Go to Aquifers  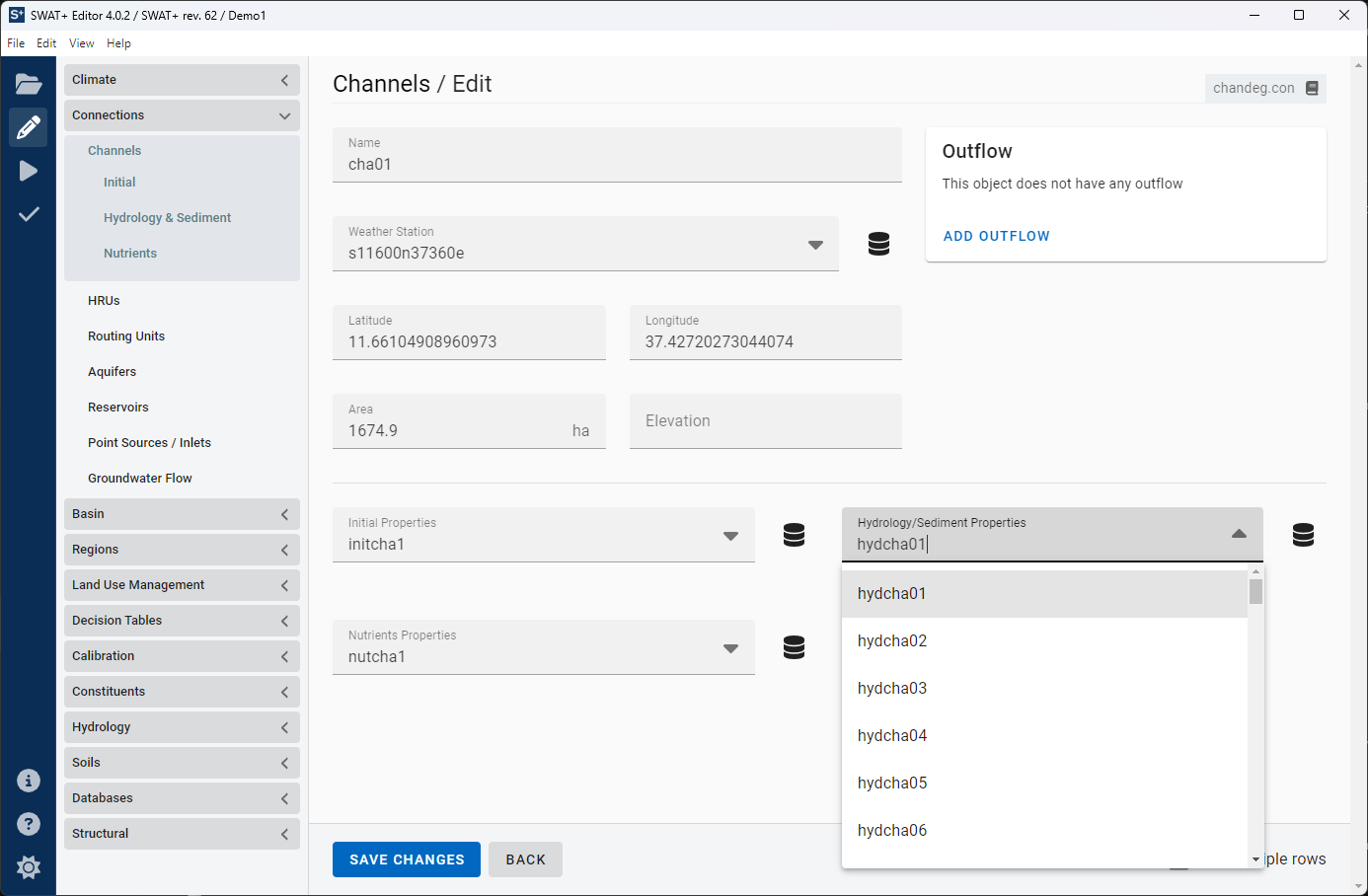pos(112,372)
